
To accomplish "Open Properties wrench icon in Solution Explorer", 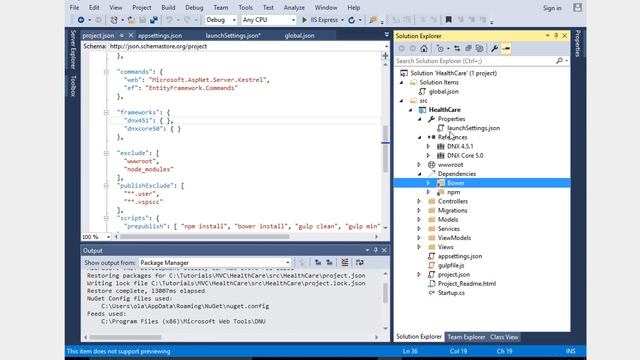I will point(494,49).
